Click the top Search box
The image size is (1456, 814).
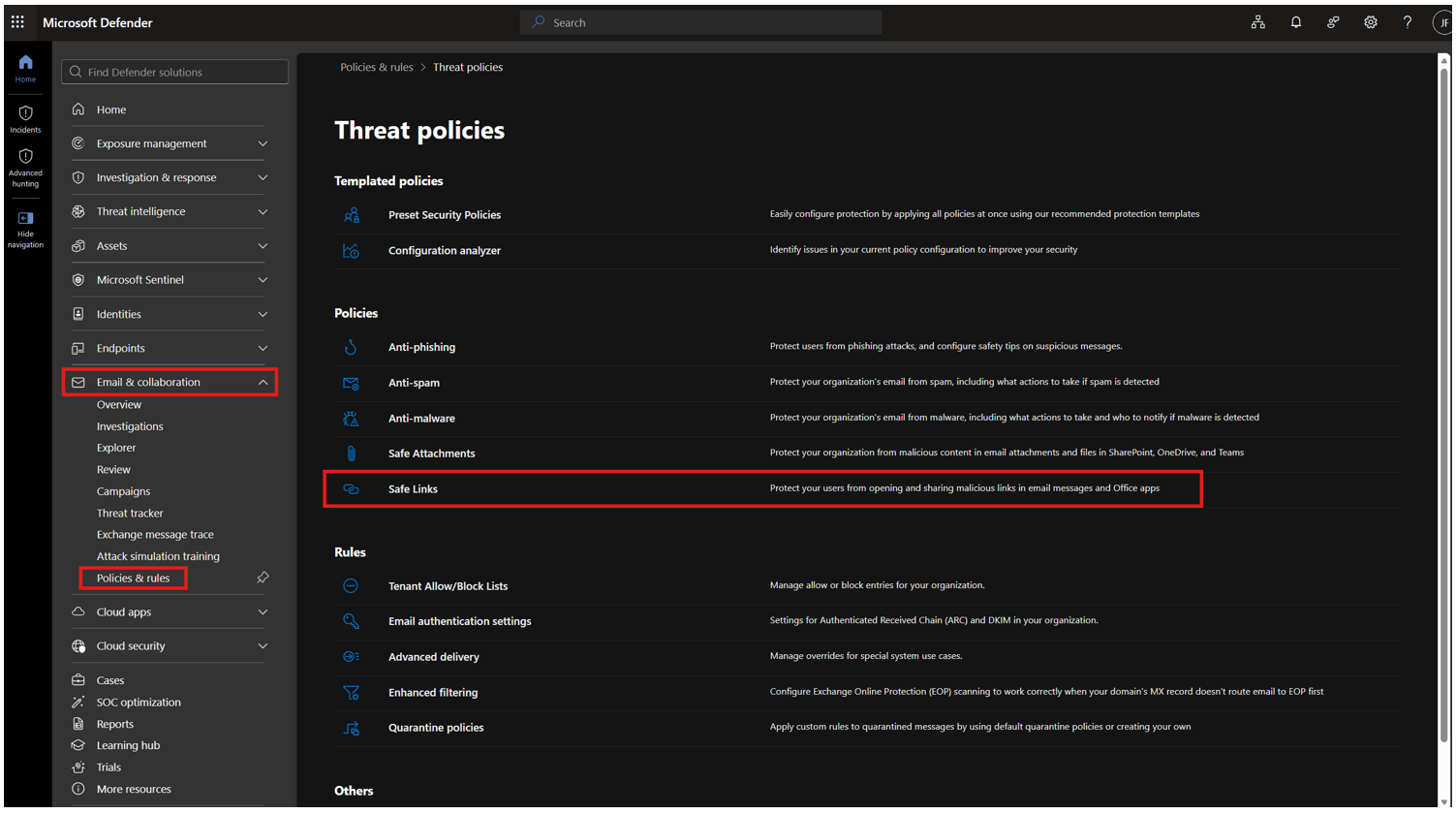[700, 22]
